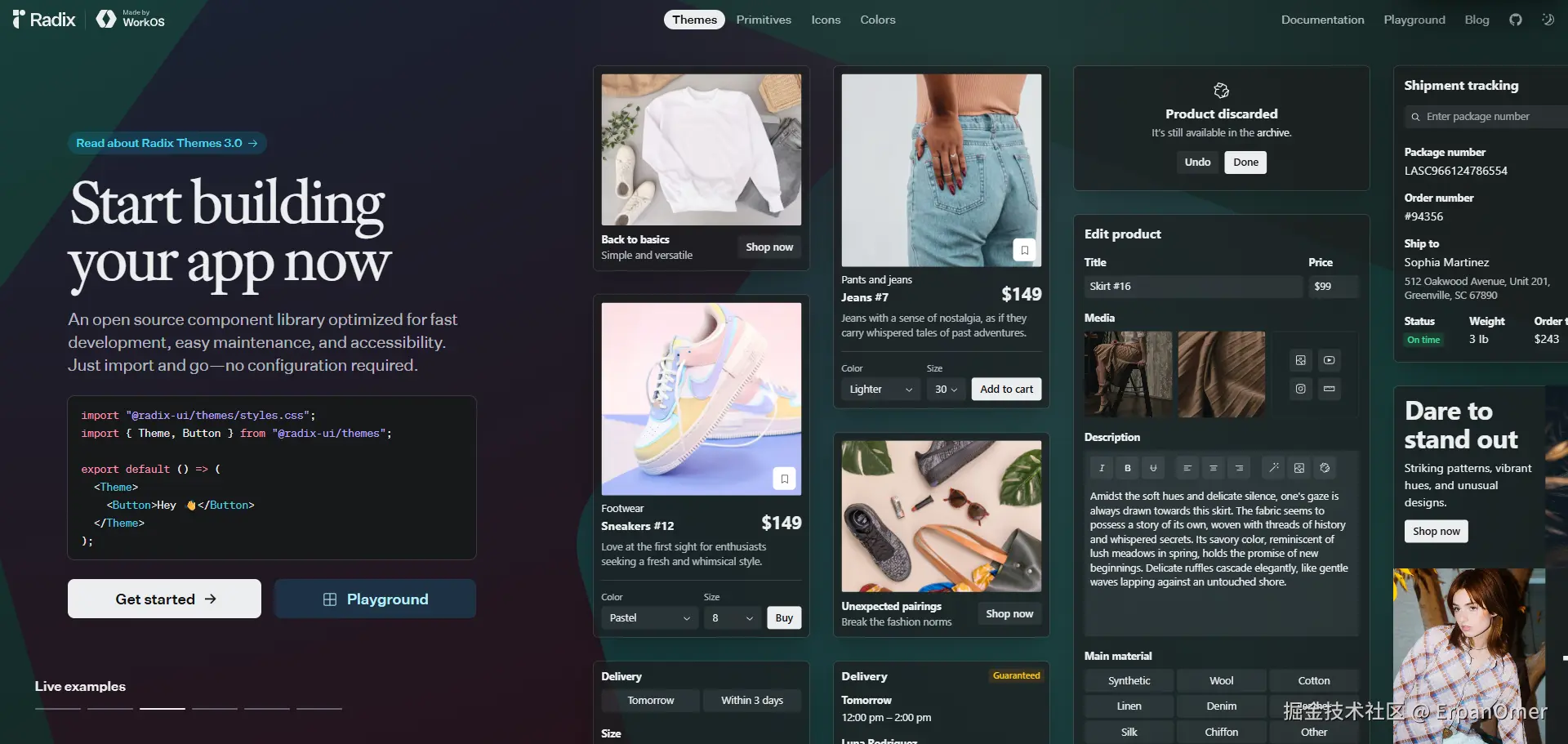Switch to the Primitives tab
The height and width of the screenshot is (744, 1568).
point(764,20)
